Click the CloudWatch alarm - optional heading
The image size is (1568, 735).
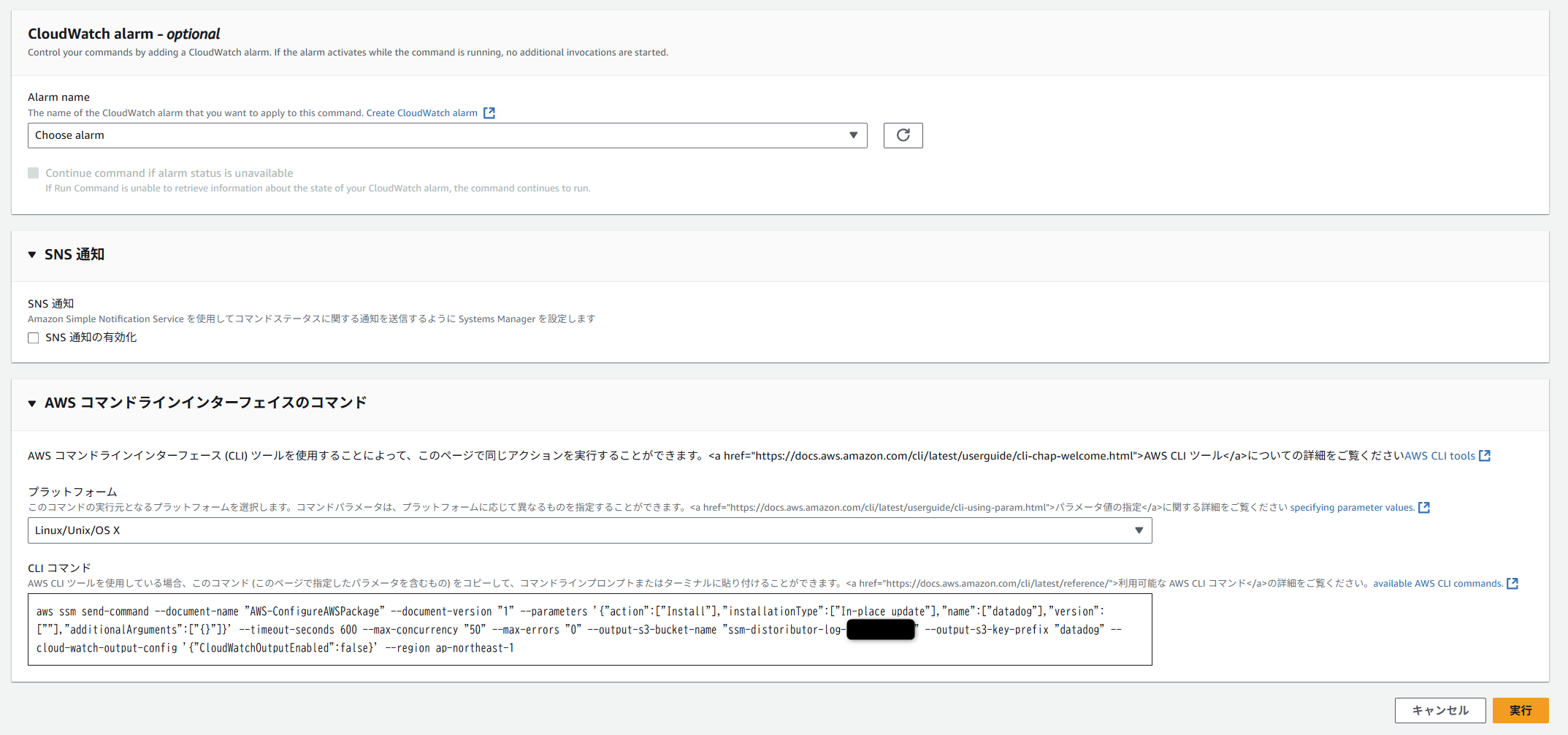(123, 34)
